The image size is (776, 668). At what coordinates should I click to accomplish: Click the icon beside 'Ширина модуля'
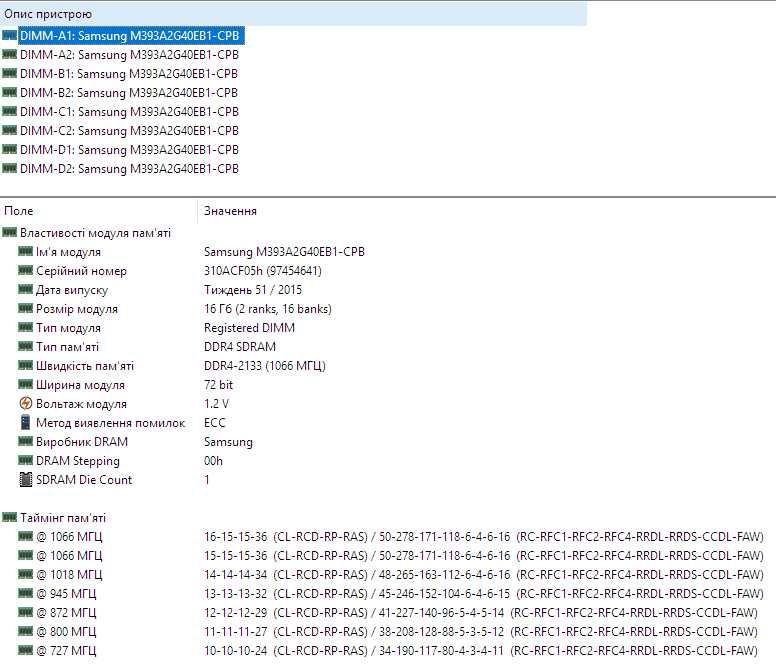pos(25,384)
